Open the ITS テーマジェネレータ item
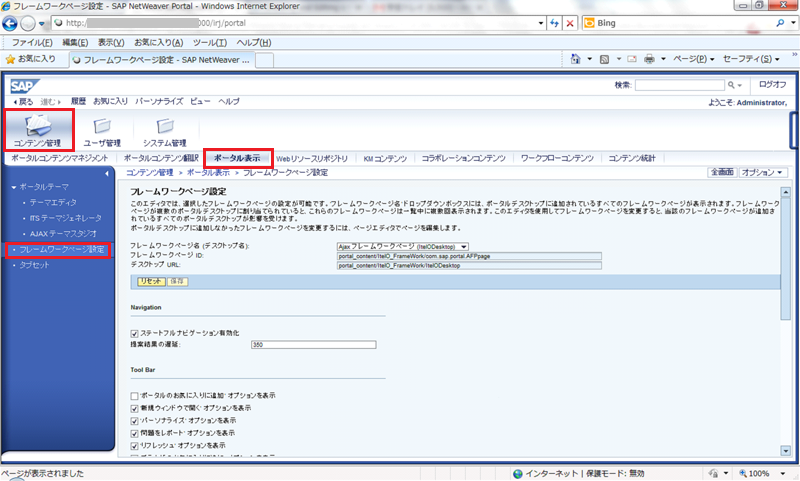 tap(66, 218)
